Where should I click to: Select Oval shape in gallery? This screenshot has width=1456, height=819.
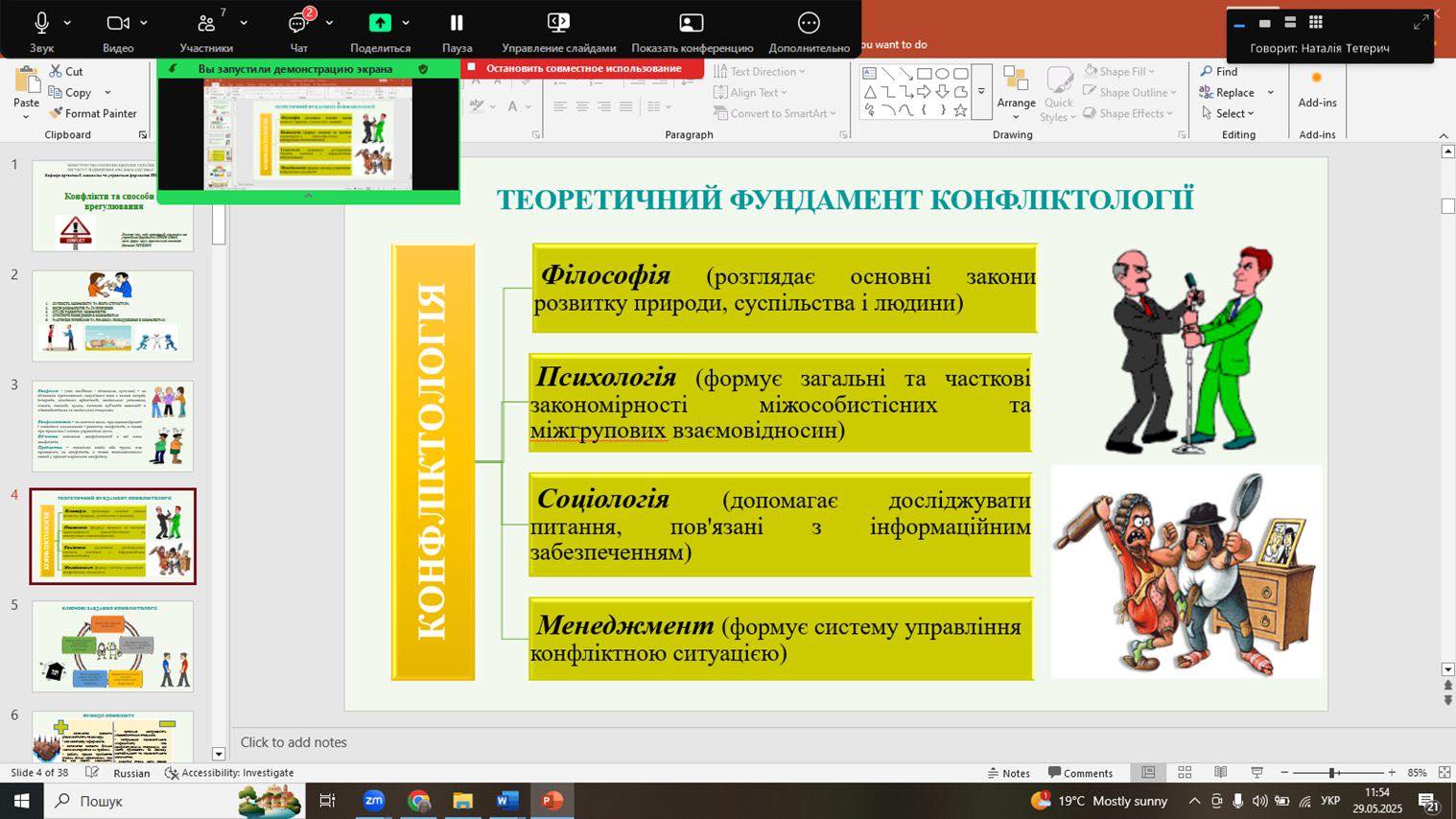[x=942, y=73]
